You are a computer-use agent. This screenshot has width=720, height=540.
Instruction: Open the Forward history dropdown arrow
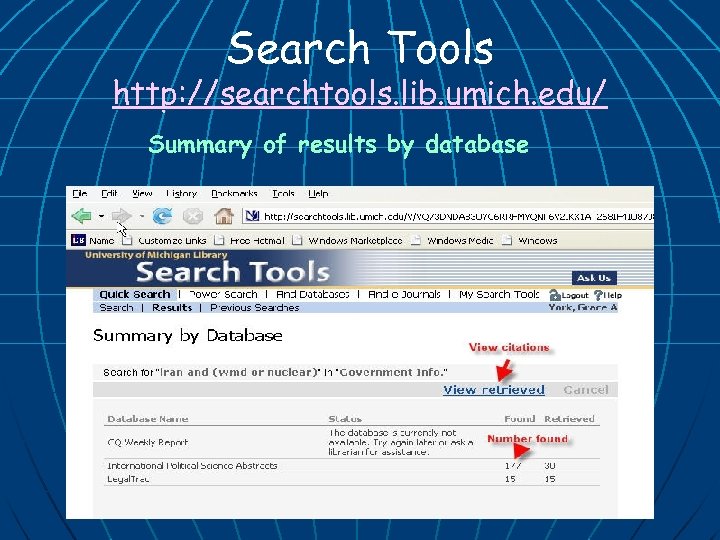point(142,215)
